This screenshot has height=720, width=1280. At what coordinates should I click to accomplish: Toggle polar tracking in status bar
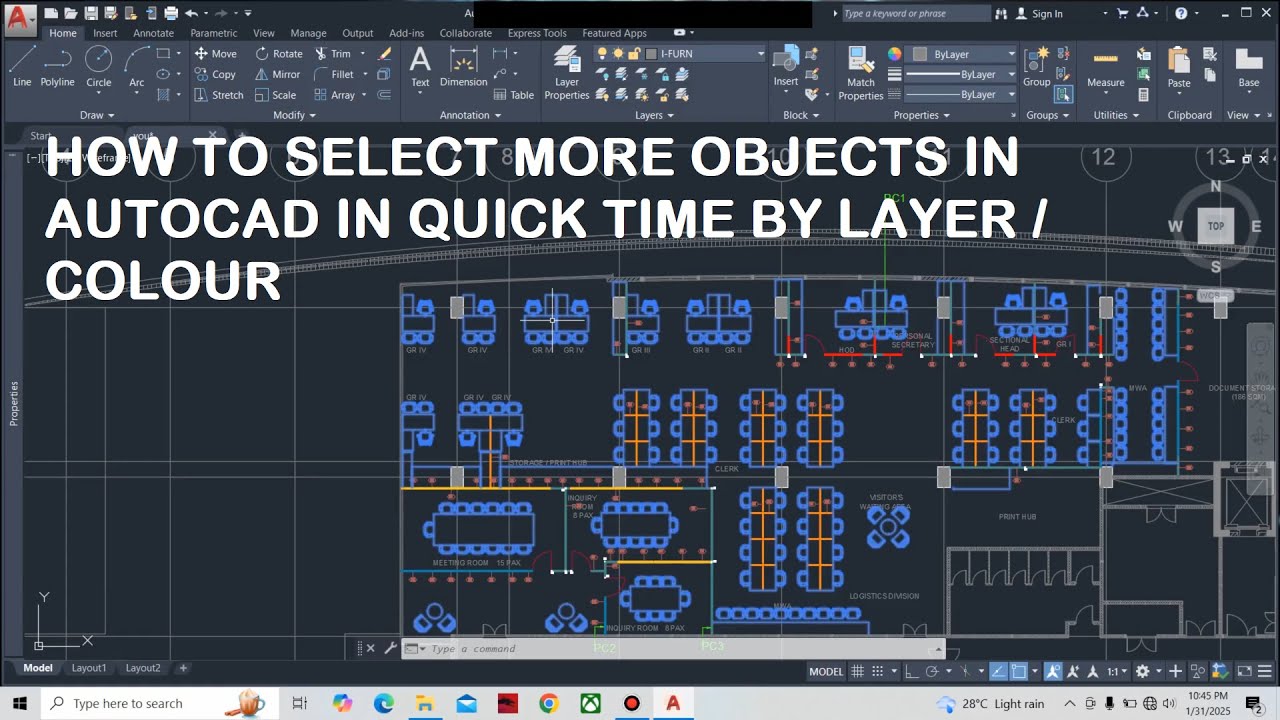pyautogui.click(x=933, y=671)
